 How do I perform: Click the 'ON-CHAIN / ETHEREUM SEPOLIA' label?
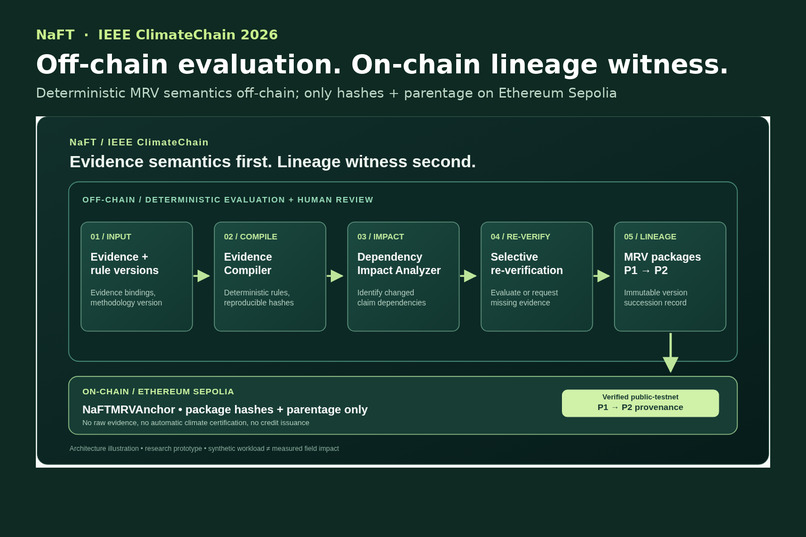(158, 392)
